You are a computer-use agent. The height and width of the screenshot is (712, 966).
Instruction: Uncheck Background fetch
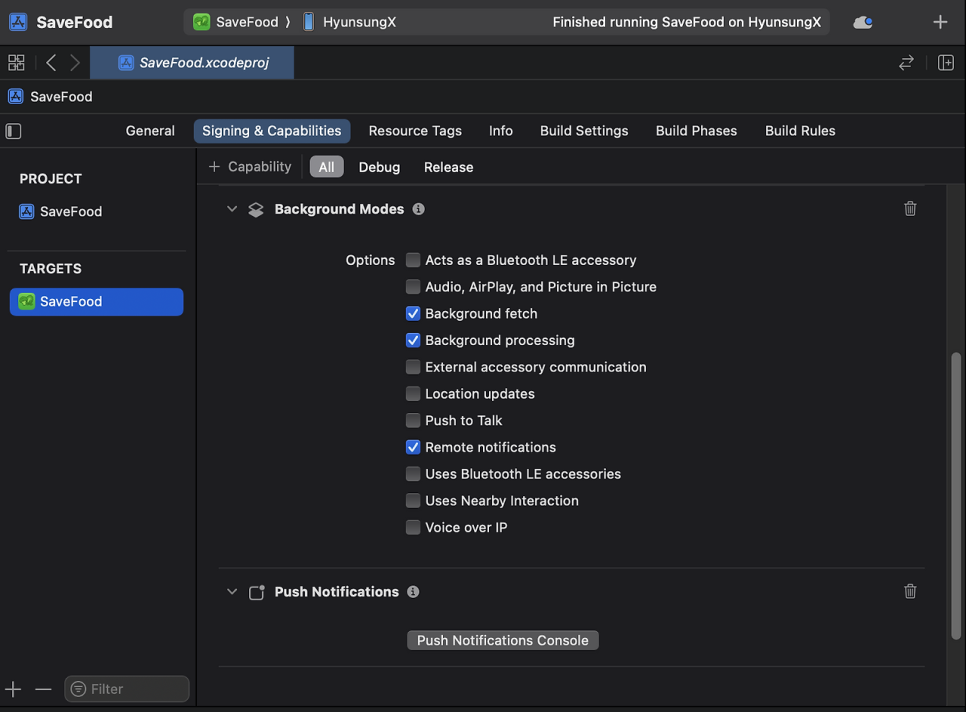click(413, 314)
